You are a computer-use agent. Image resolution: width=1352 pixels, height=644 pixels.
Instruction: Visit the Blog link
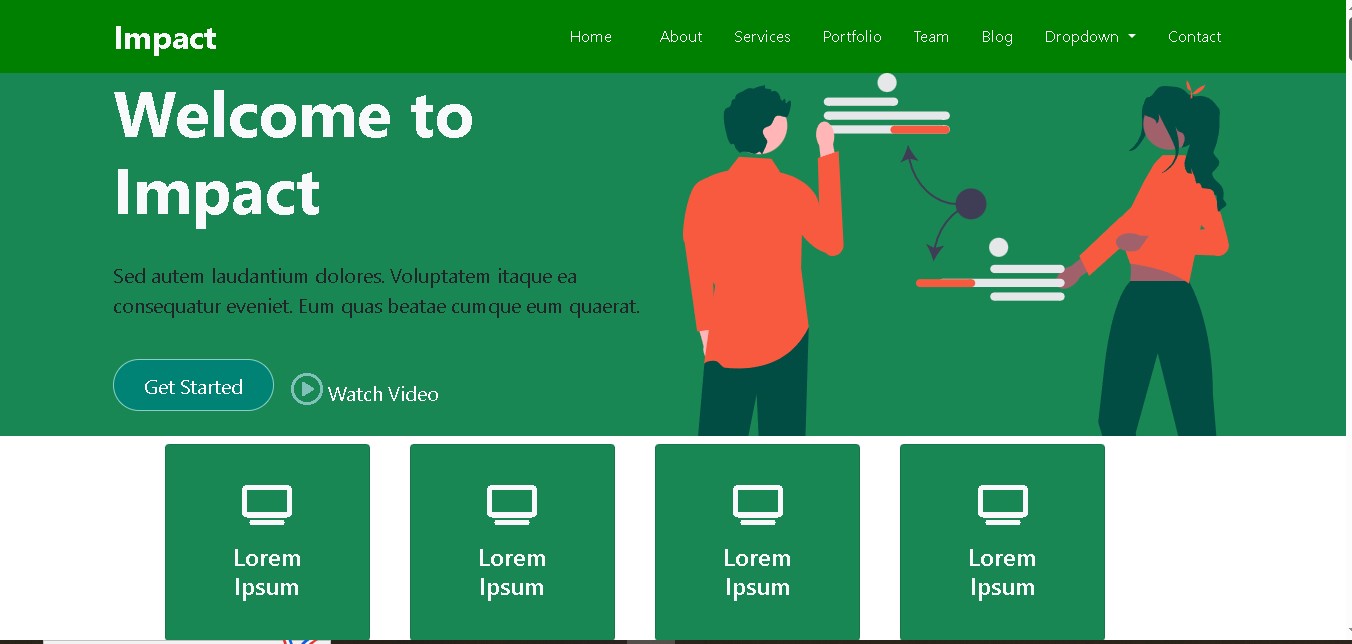click(997, 37)
